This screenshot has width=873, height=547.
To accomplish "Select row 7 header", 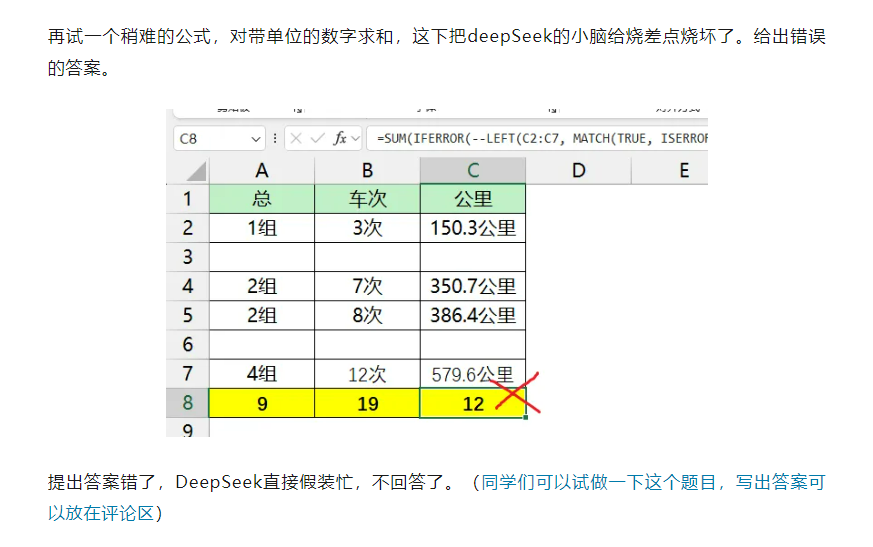I will 188,374.
